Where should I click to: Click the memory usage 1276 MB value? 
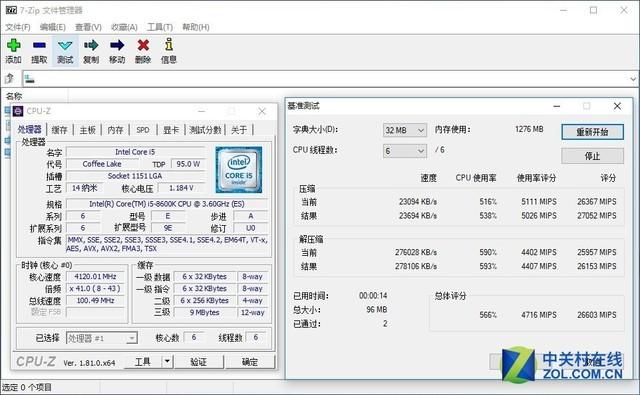(529, 129)
